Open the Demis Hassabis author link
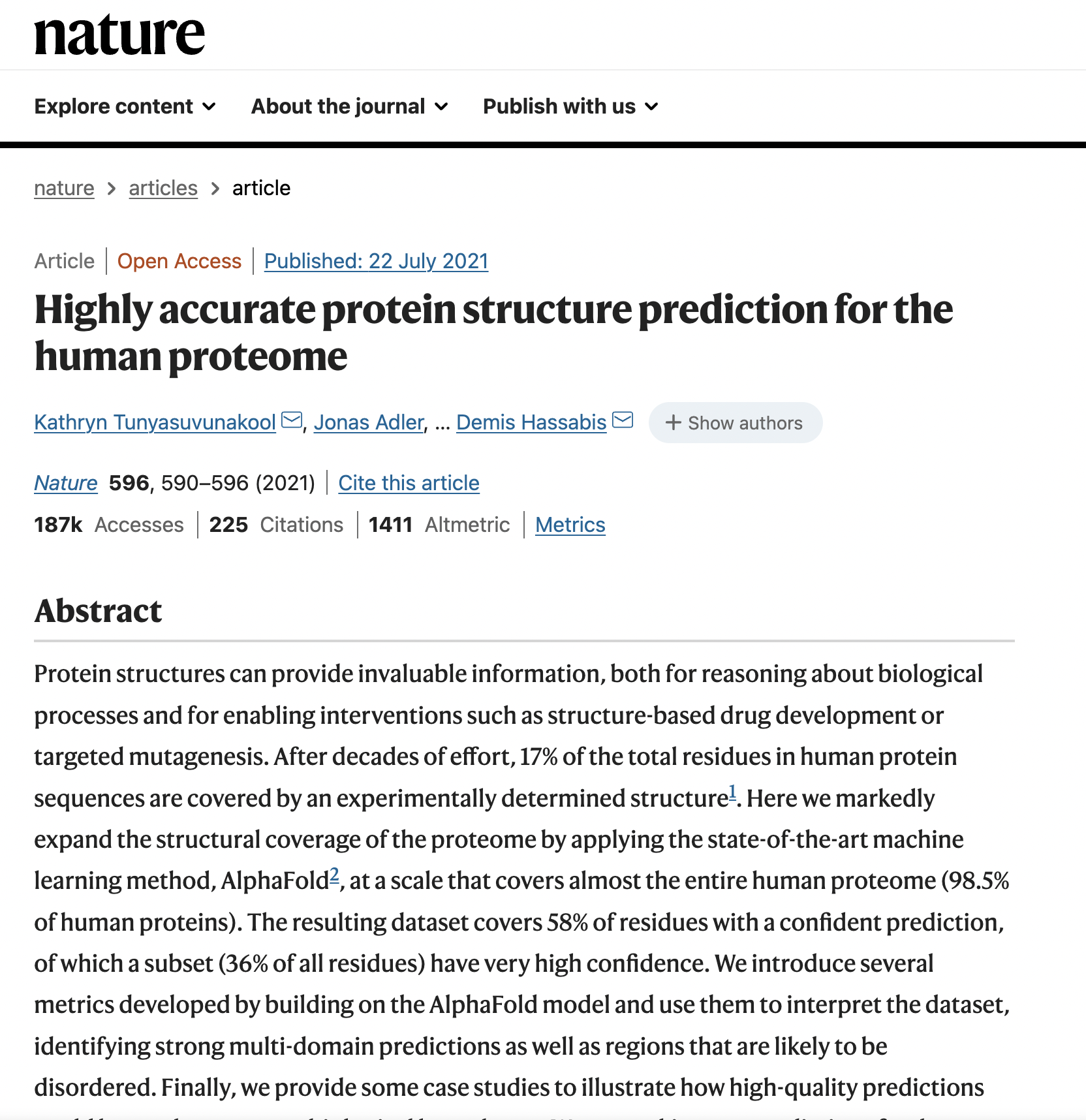This screenshot has width=1086, height=1120. pyautogui.click(x=531, y=422)
